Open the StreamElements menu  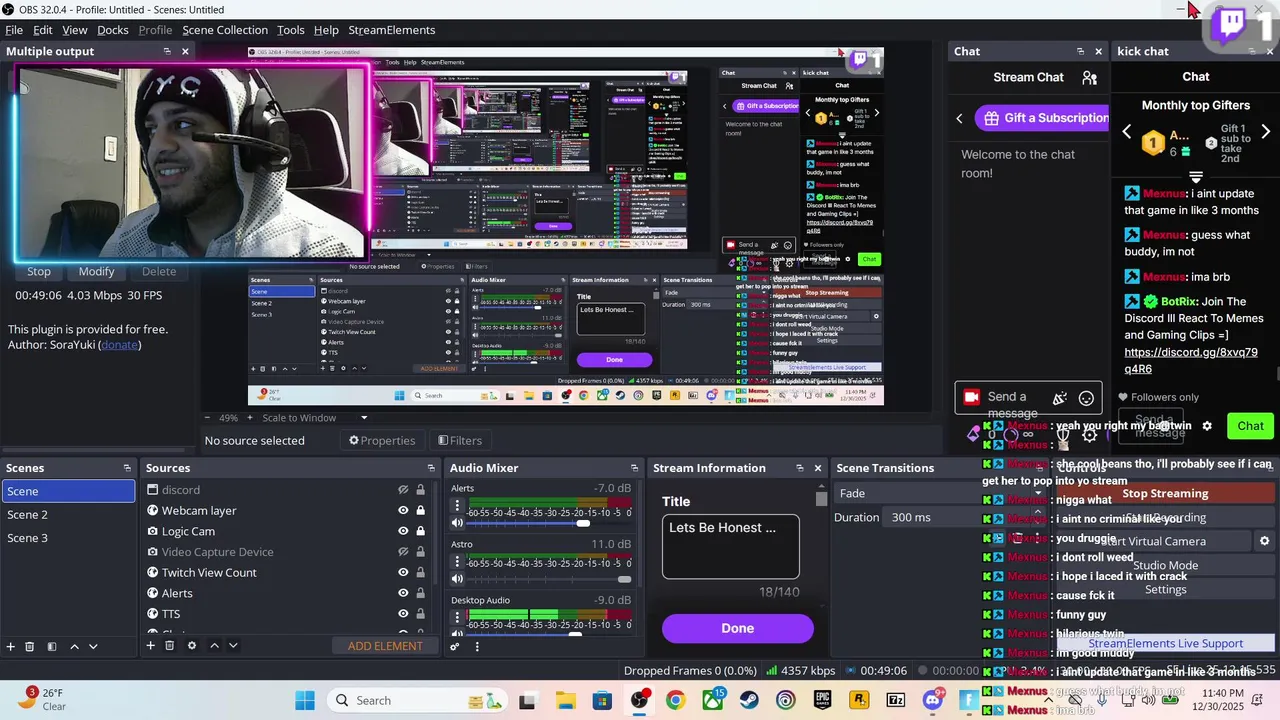(x=392, y=30)
